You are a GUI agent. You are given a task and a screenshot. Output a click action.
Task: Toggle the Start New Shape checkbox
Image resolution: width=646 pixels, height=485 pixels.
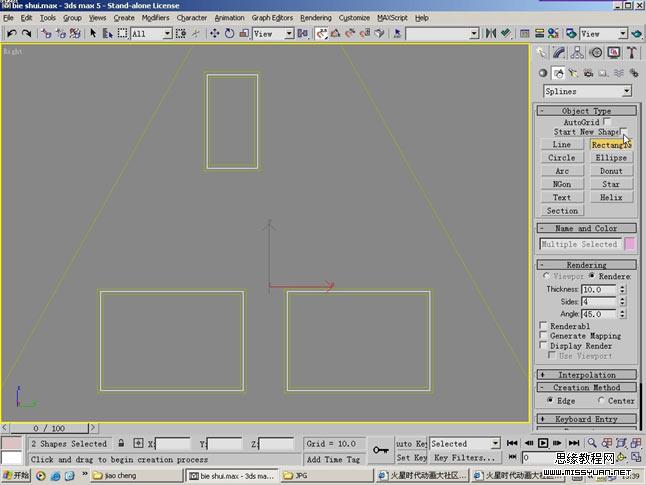(x=623, y=131)
